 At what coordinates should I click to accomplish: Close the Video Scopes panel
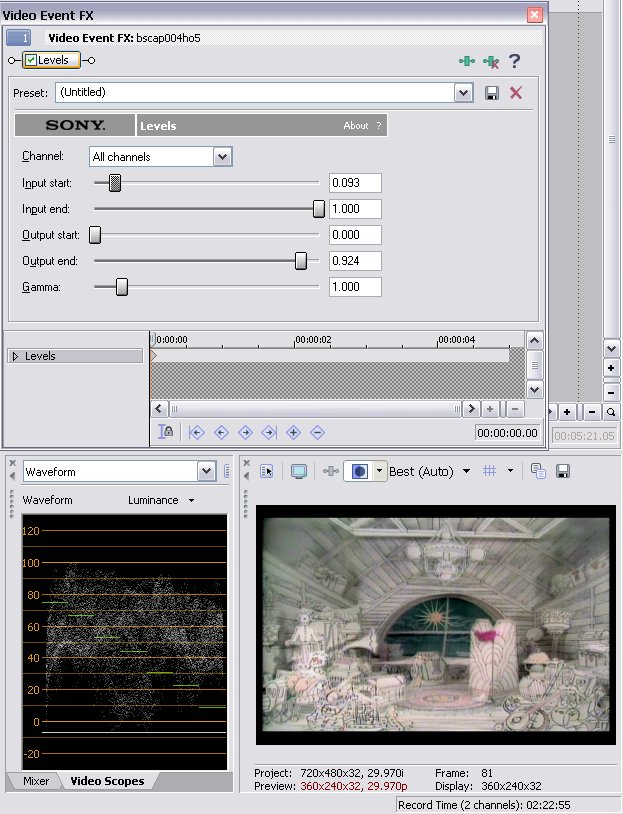(x=12, y=463)
